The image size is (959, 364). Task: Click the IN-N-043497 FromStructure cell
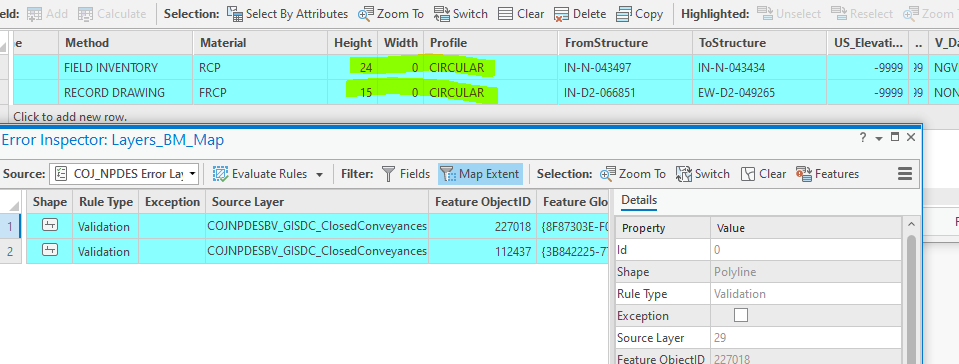pyautogui.click(x=625, y=68)
